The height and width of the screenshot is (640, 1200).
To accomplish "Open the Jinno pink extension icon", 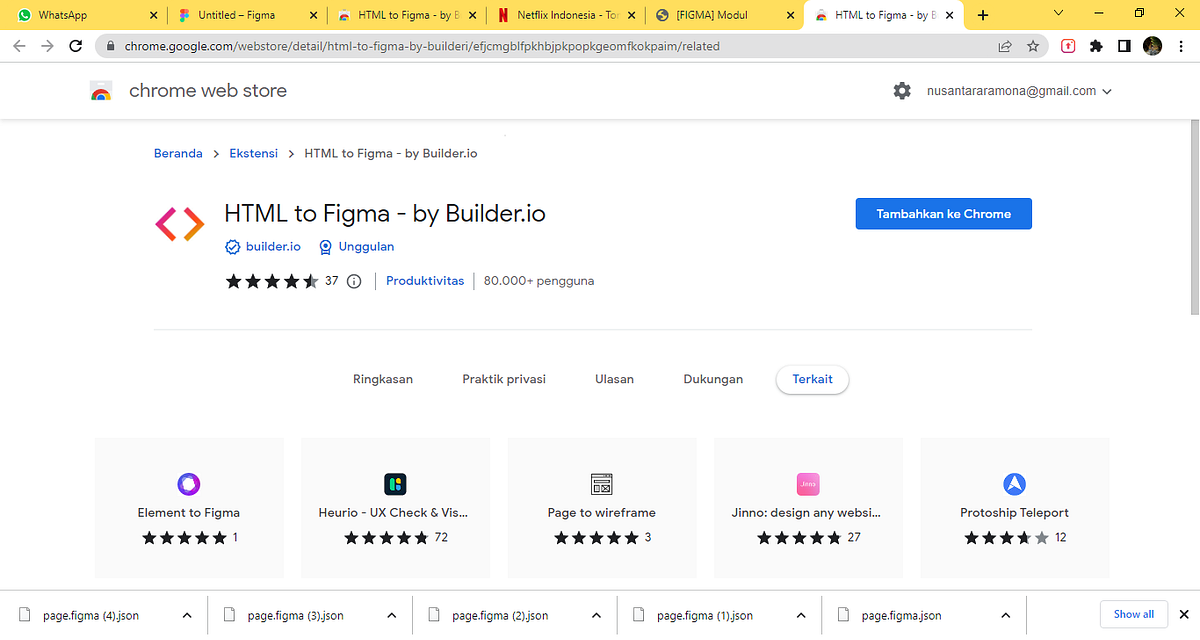I will click(807, 484).
